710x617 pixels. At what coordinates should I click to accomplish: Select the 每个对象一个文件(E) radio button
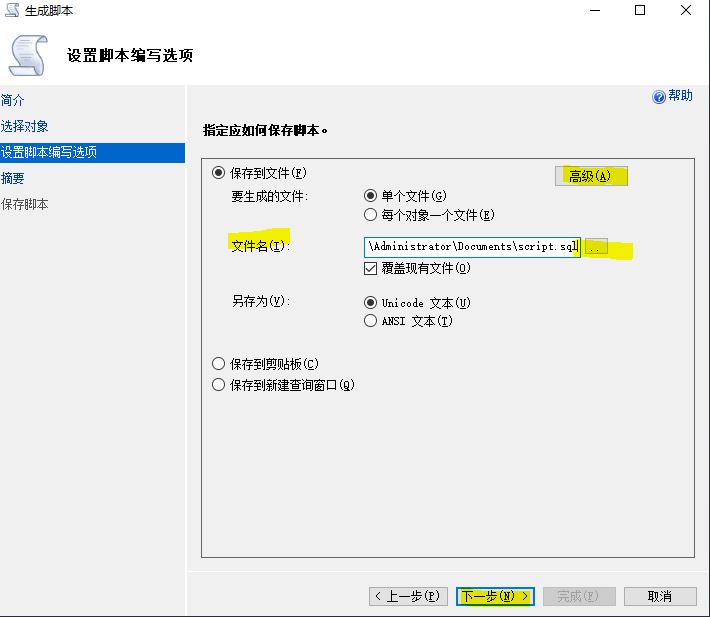point(370,215)
